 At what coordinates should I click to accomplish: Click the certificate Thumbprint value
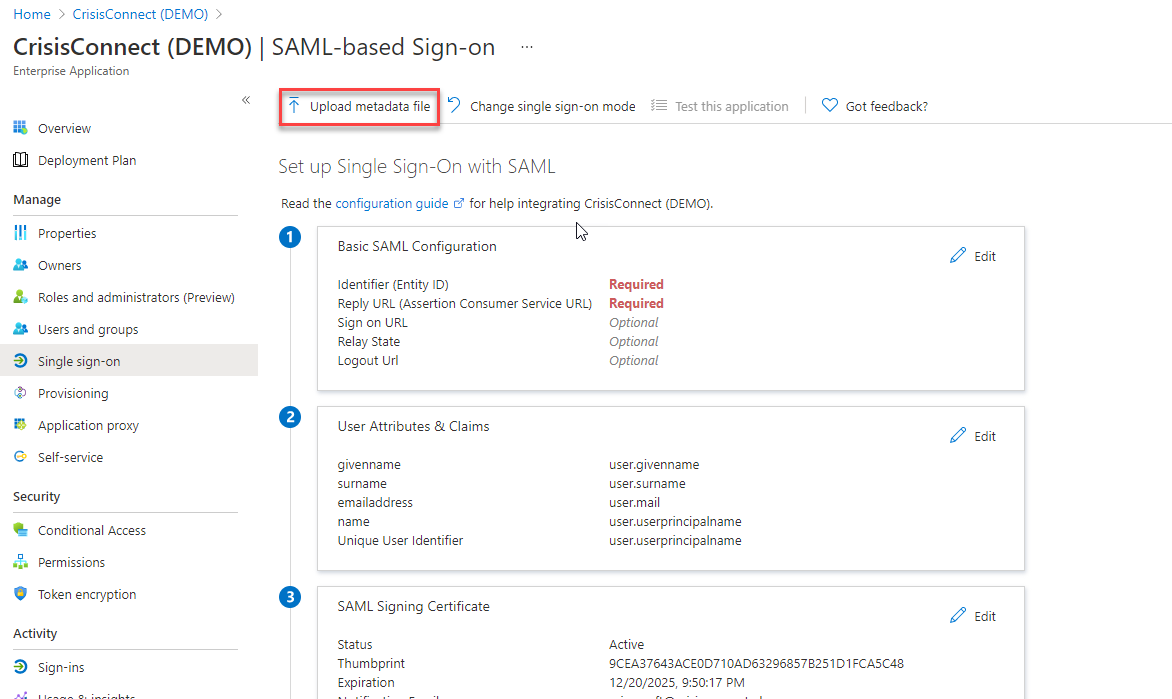point(756,663)
